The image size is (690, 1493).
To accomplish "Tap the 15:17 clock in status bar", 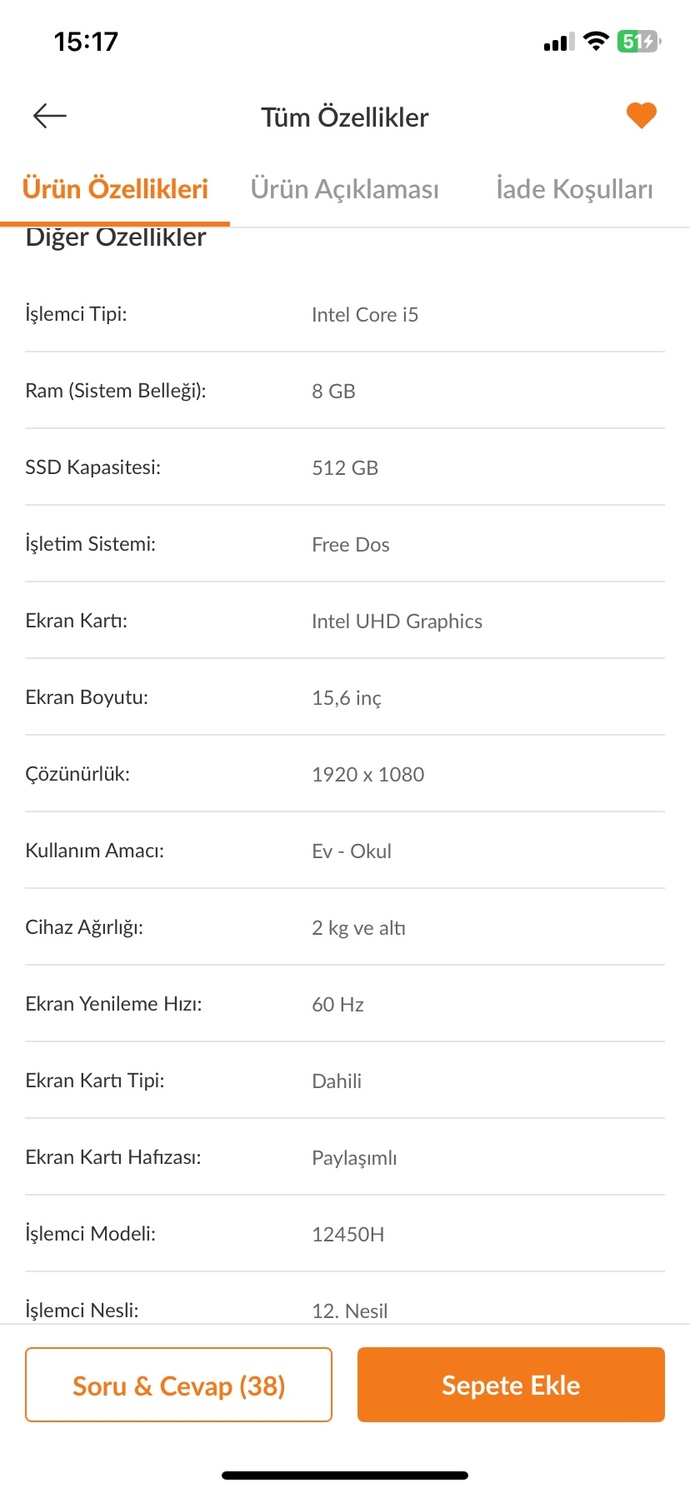I will (86, 41).
